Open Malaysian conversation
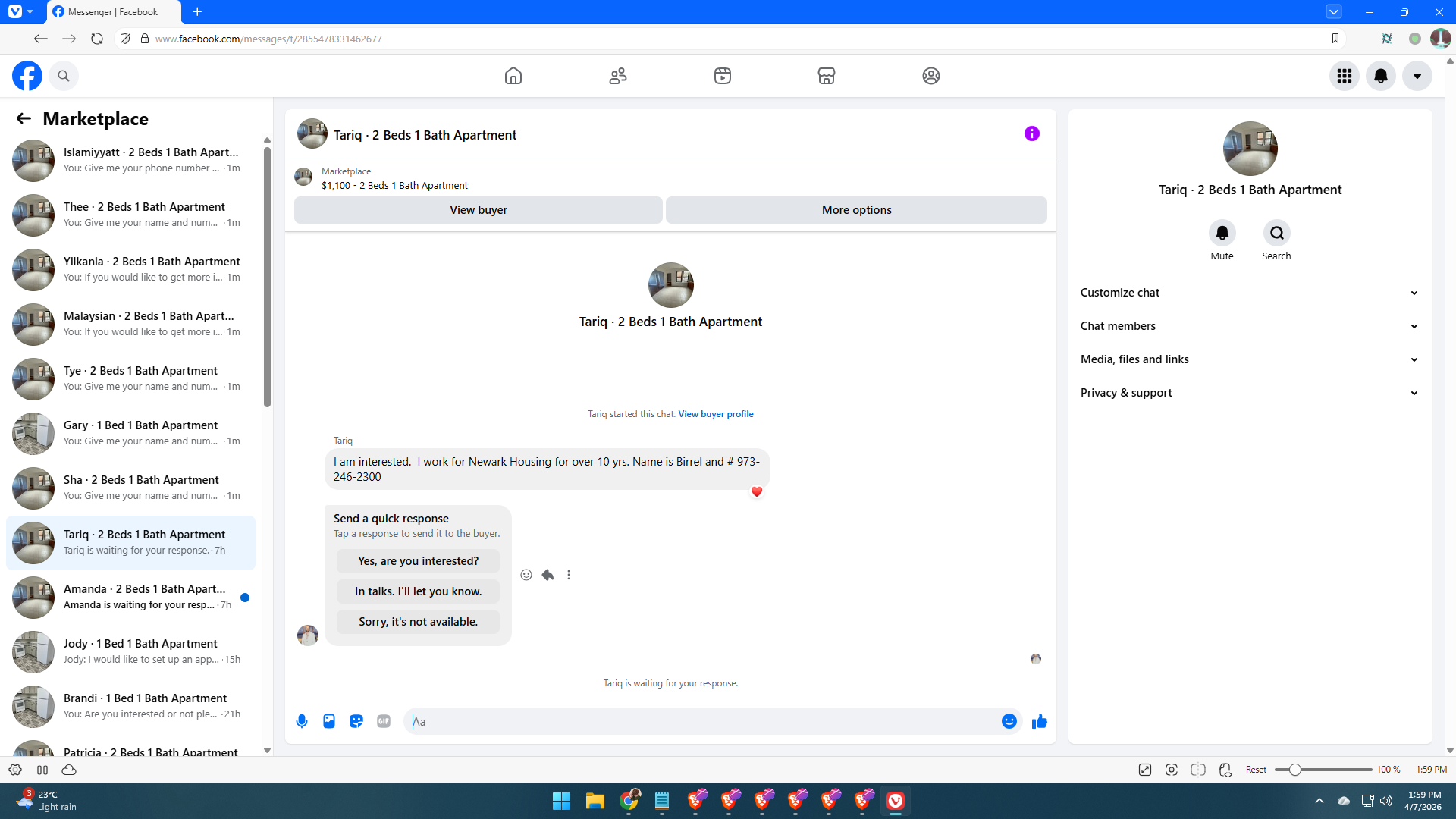 [130, 324]
